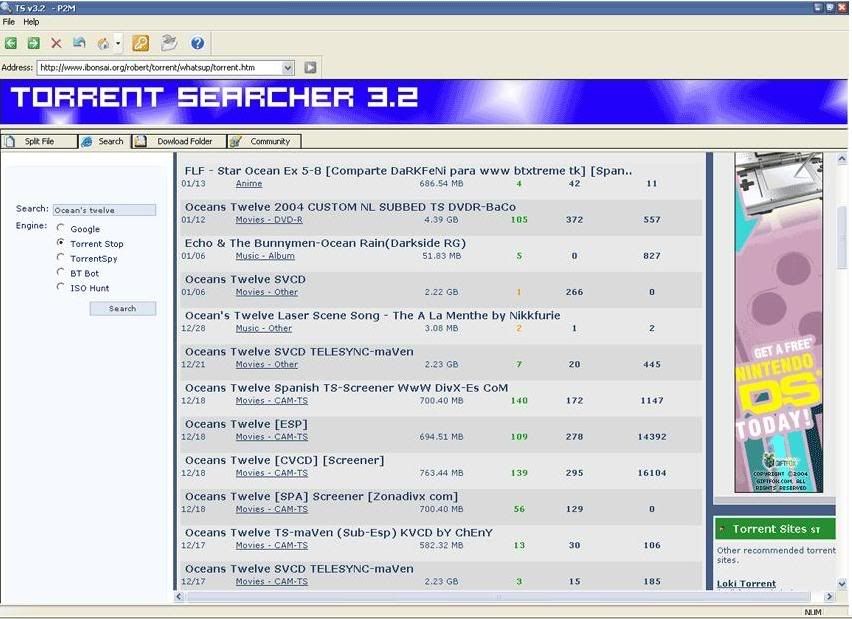The width and height of the screenshot is (852, 619).
Task: Click Oceans Twelve [SPA] Screener title
Action: (321, 497)
